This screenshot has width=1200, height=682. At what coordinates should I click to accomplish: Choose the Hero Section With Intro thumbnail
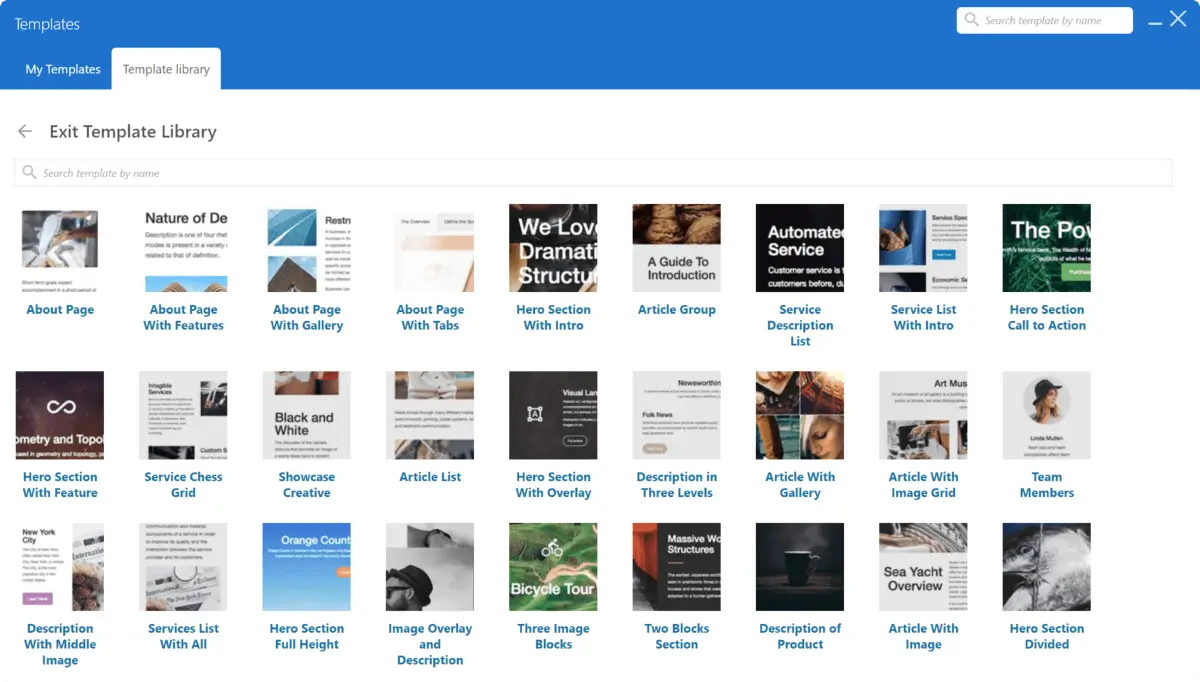(553, 248)
